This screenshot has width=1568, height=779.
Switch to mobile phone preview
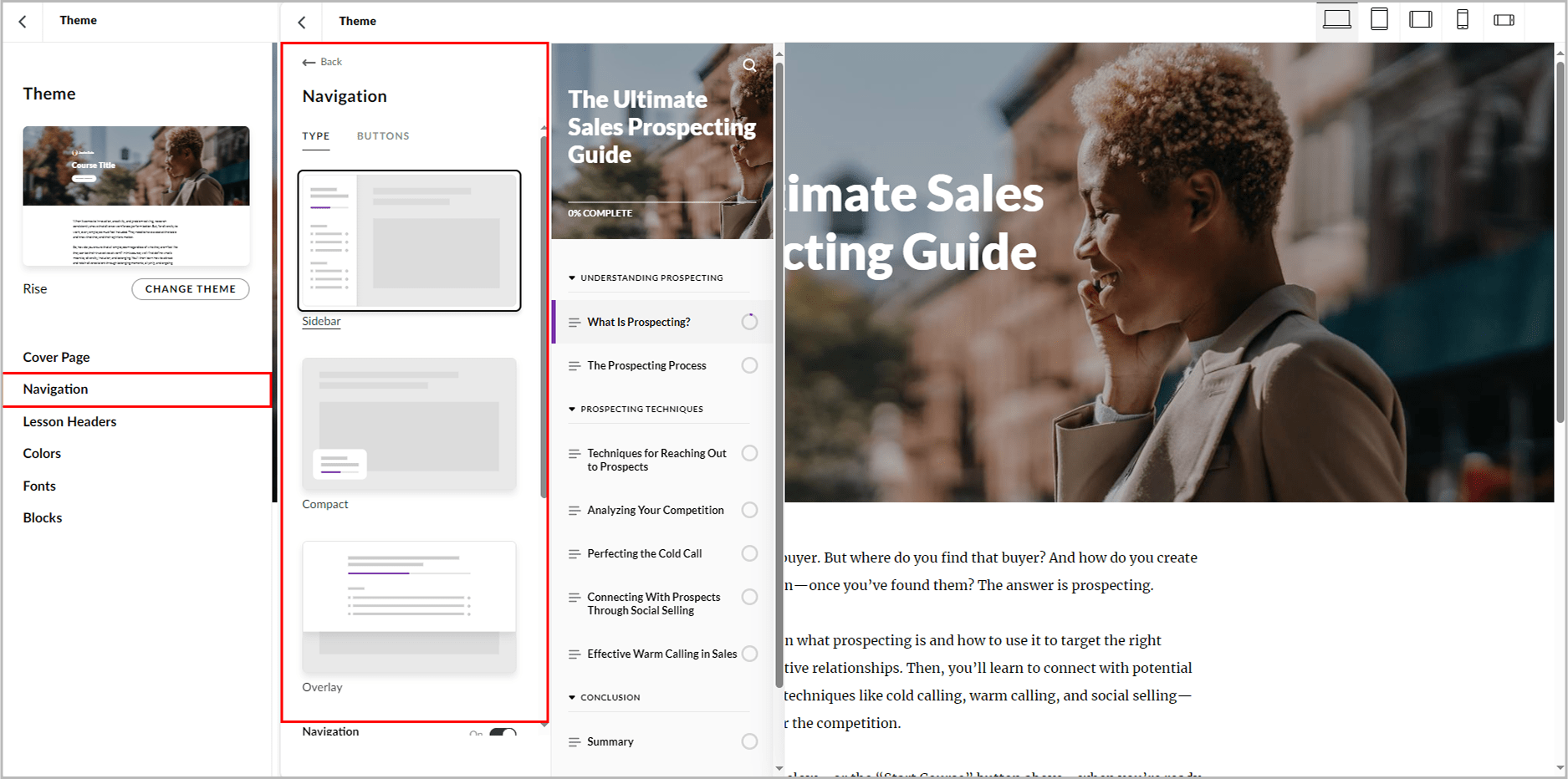click(x=1462, y=18)
